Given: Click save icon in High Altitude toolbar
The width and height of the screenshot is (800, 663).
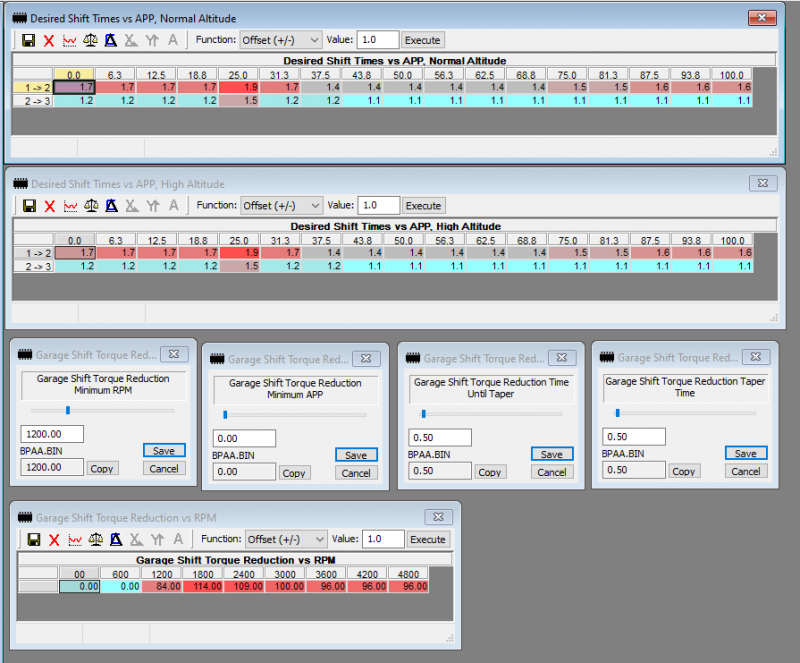Looking at the screenshot, I should click(x=29, y=206).
